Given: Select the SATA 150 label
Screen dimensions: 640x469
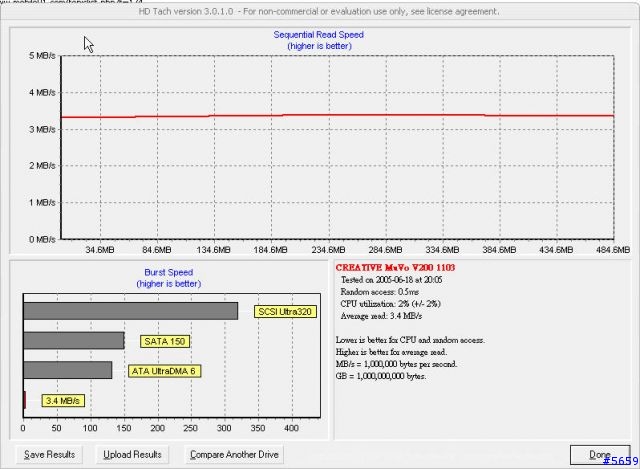Looking at the screenshot, I should click(165, 341).
